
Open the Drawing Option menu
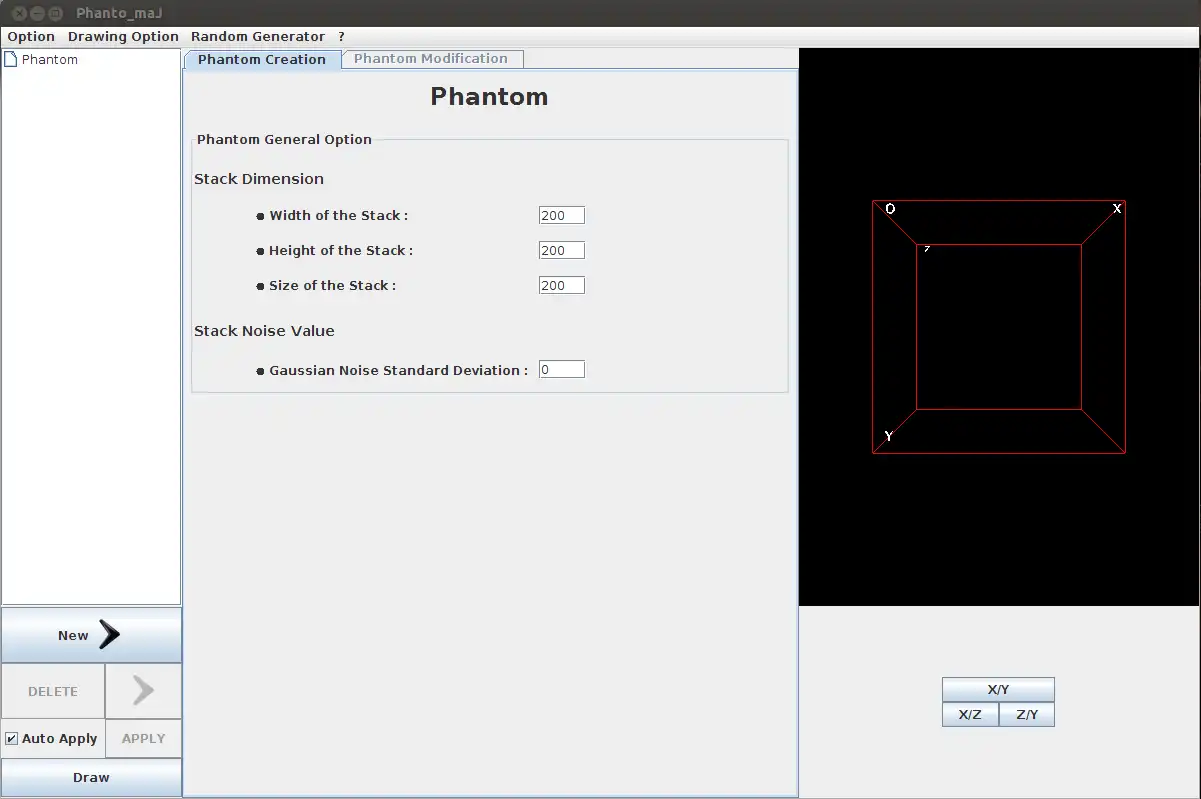[123, 37]
